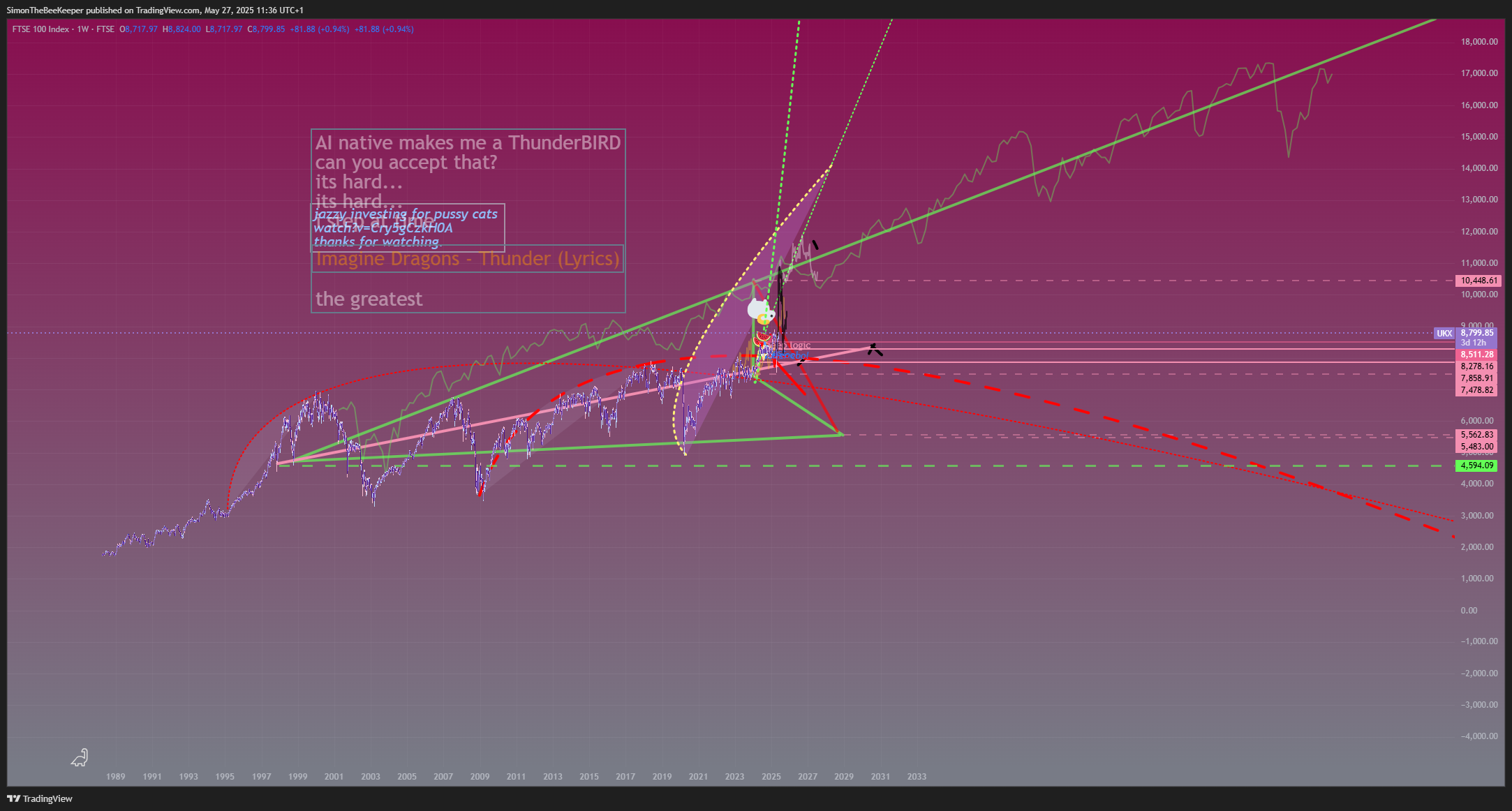This screenshot has height=811, width=1512.
Task: Click the 2025 year on time axis
Action: 771,777
